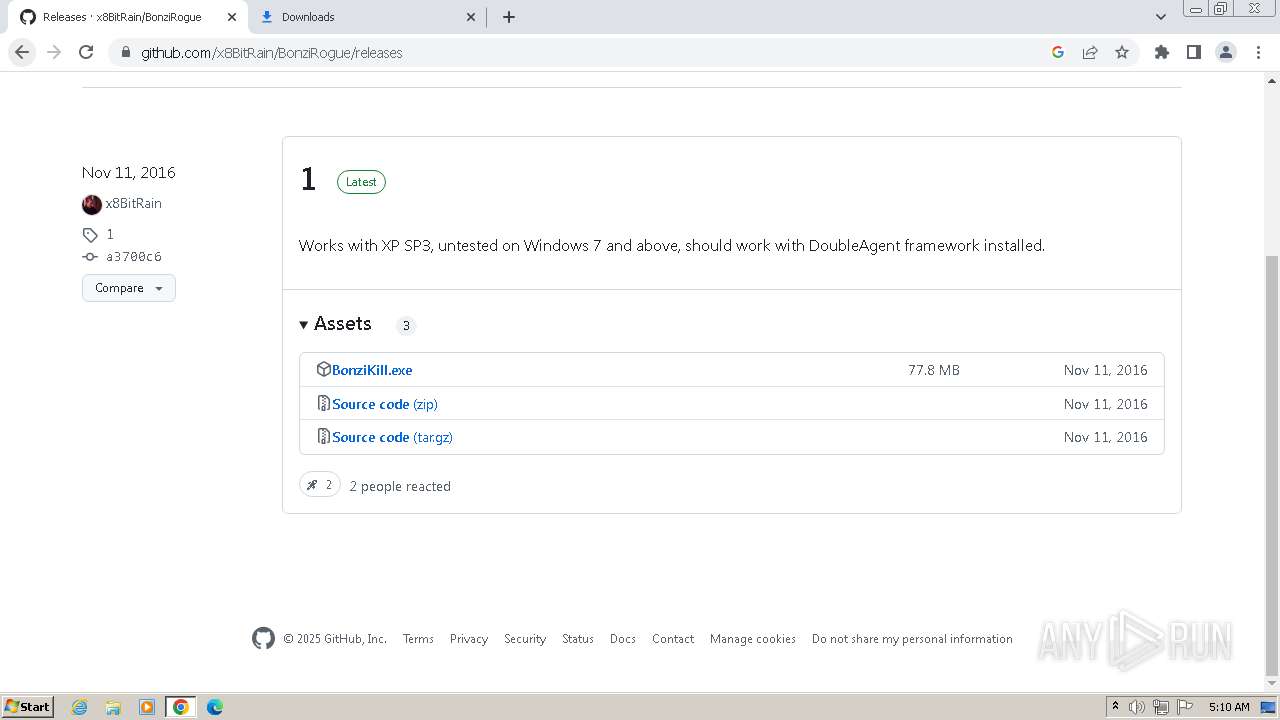1280x720 pixels.
Task: Open the Terms footer link
Action: point(418,639)
